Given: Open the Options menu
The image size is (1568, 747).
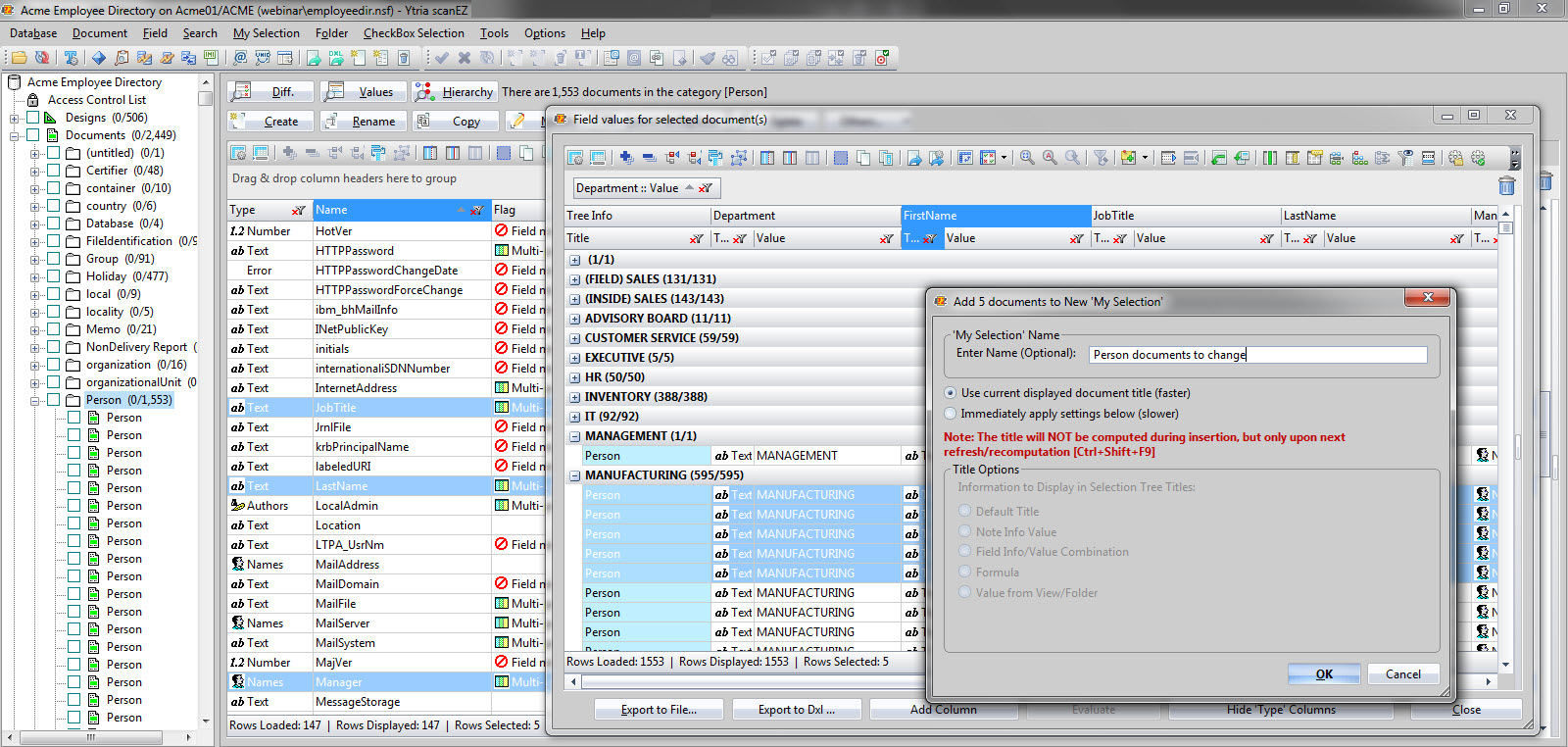Looking at the screenshot, I should 545,33.
